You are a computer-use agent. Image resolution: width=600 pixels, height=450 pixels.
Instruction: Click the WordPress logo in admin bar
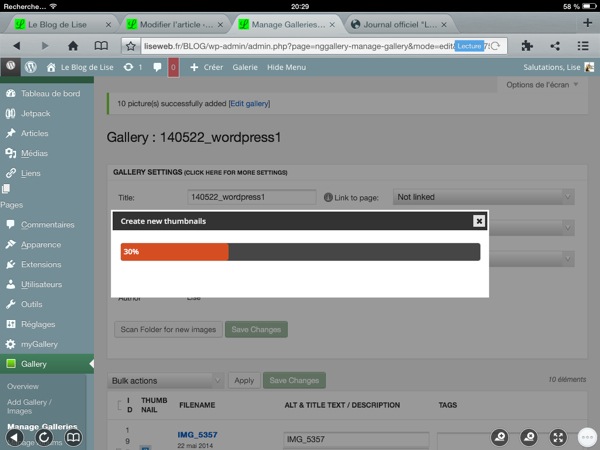pos(31,67)
